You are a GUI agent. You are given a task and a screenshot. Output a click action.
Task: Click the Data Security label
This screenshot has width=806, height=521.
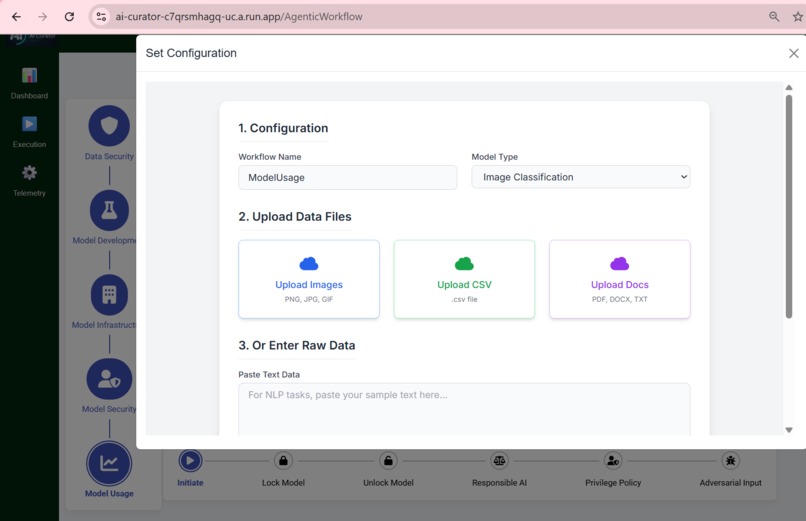point(109,156)
